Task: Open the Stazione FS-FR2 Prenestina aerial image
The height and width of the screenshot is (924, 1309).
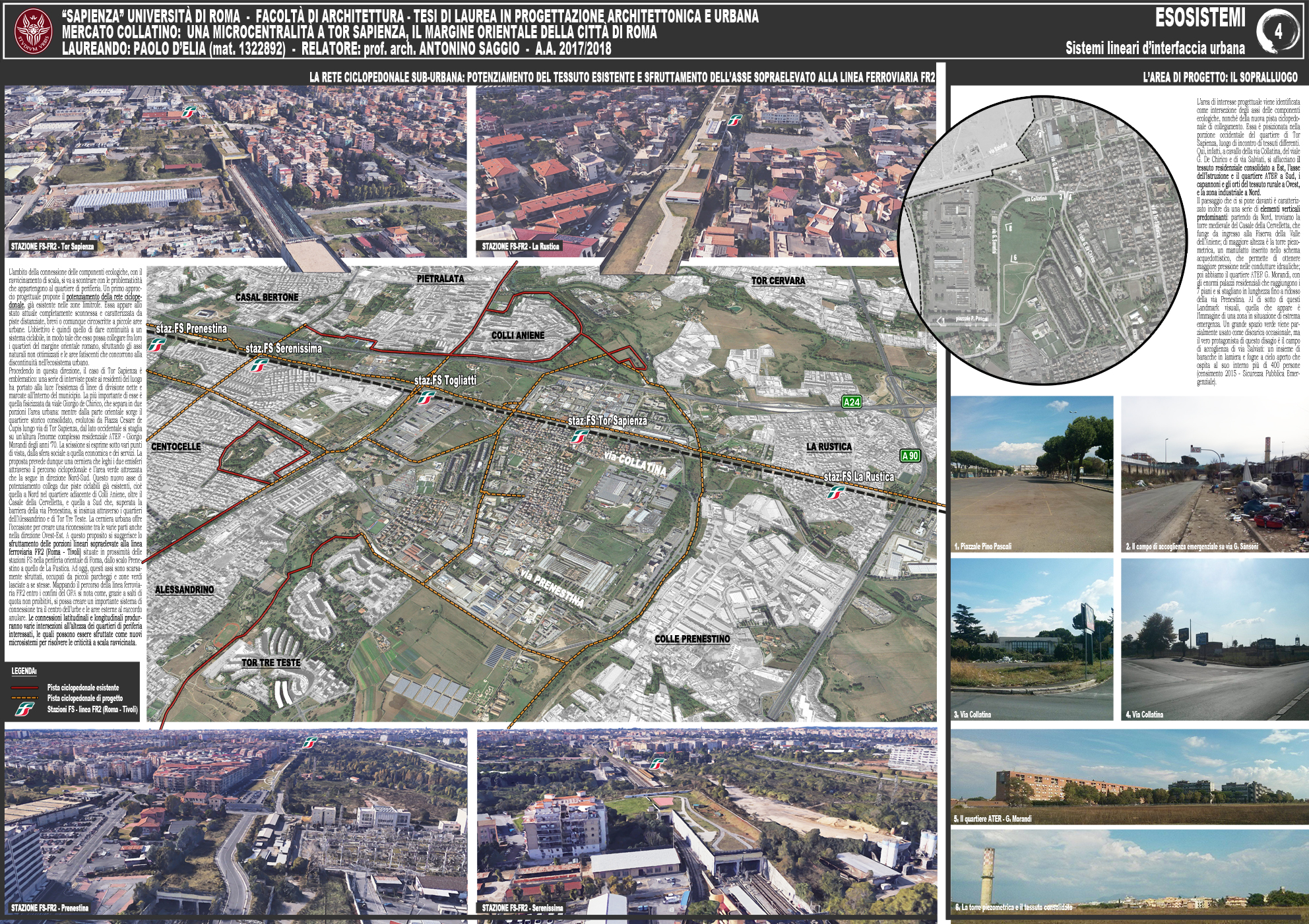Action: [236, 821]
